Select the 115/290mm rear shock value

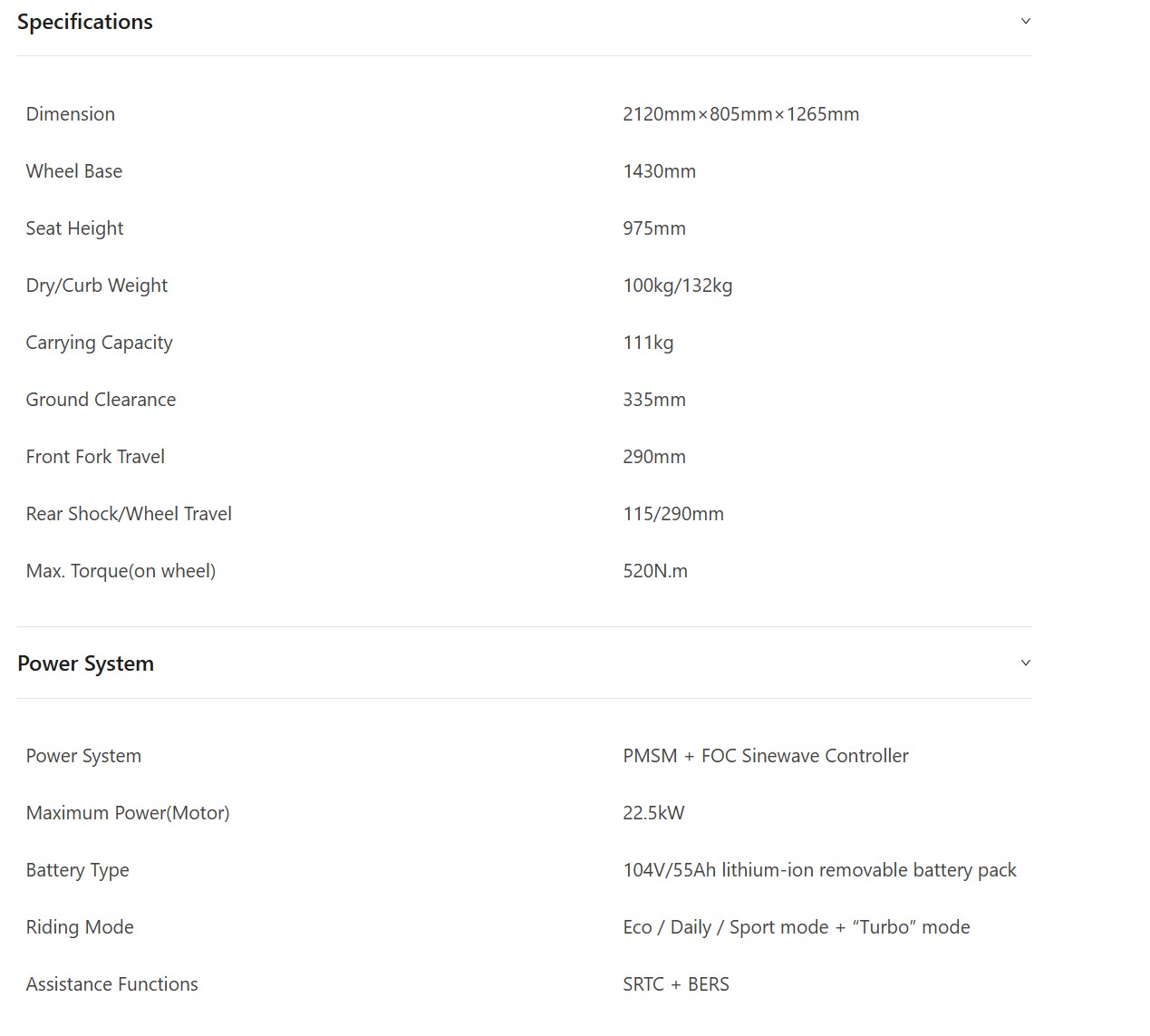pyautogui.click(x=673, y=514)
